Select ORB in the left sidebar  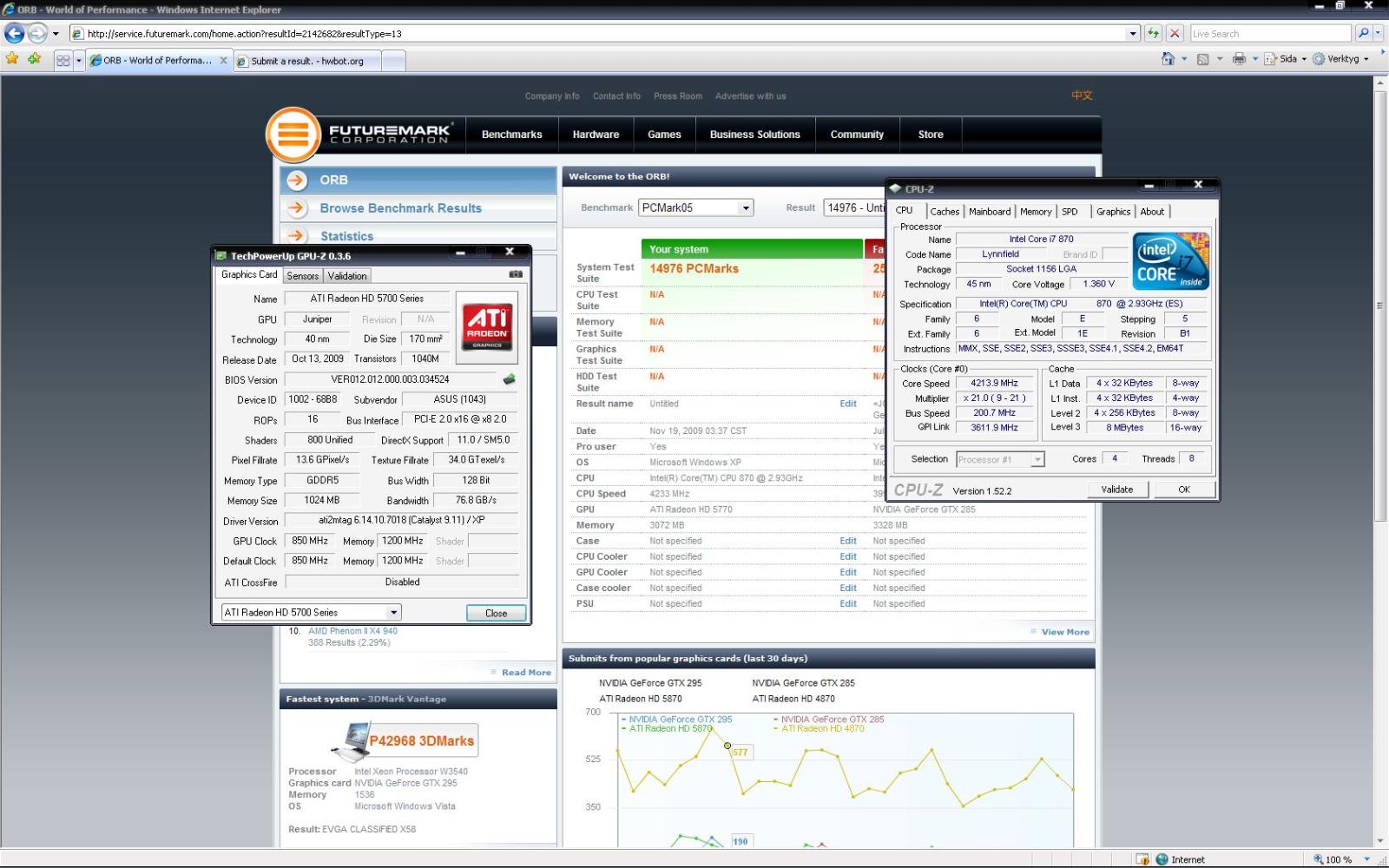(x=418, y=180)
